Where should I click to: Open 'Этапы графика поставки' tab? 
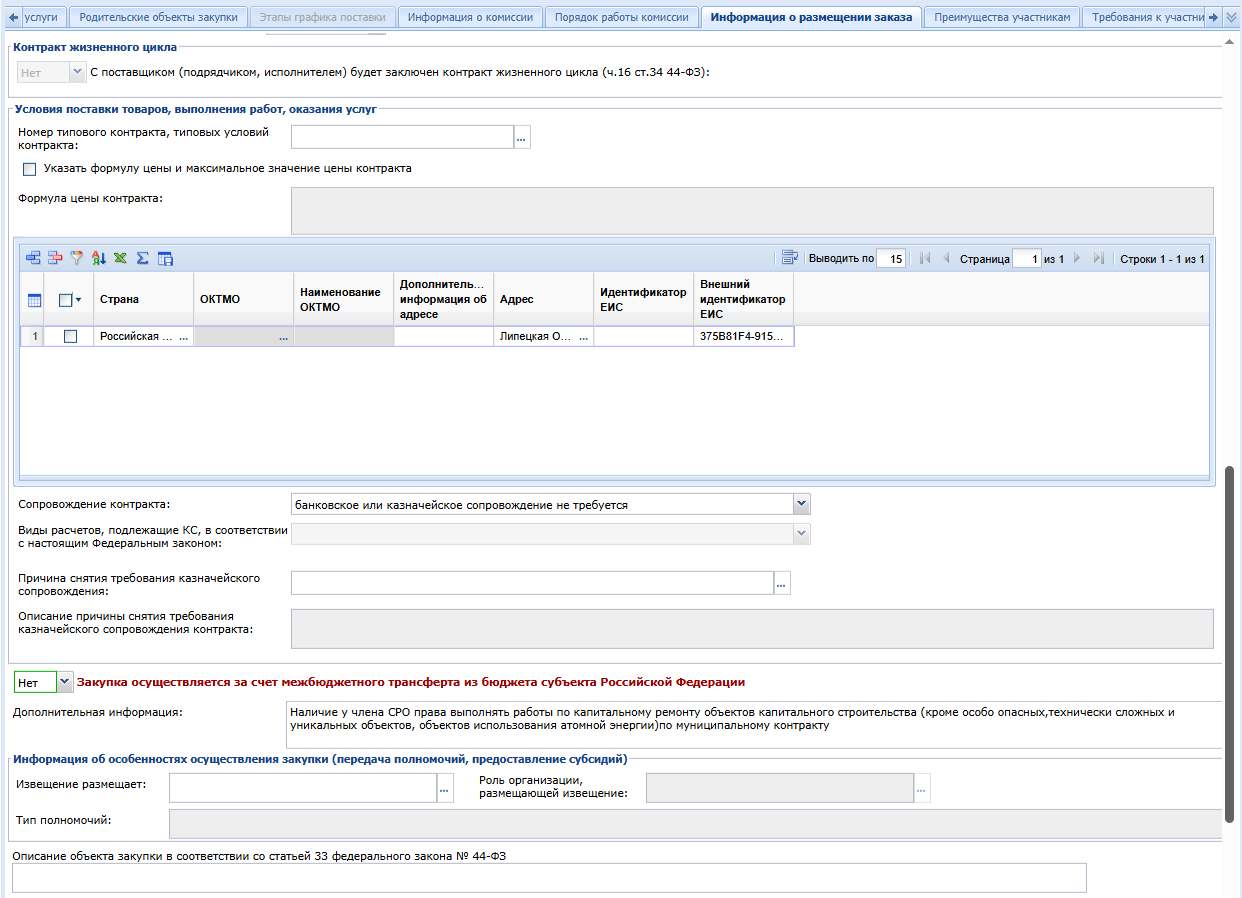322,17
